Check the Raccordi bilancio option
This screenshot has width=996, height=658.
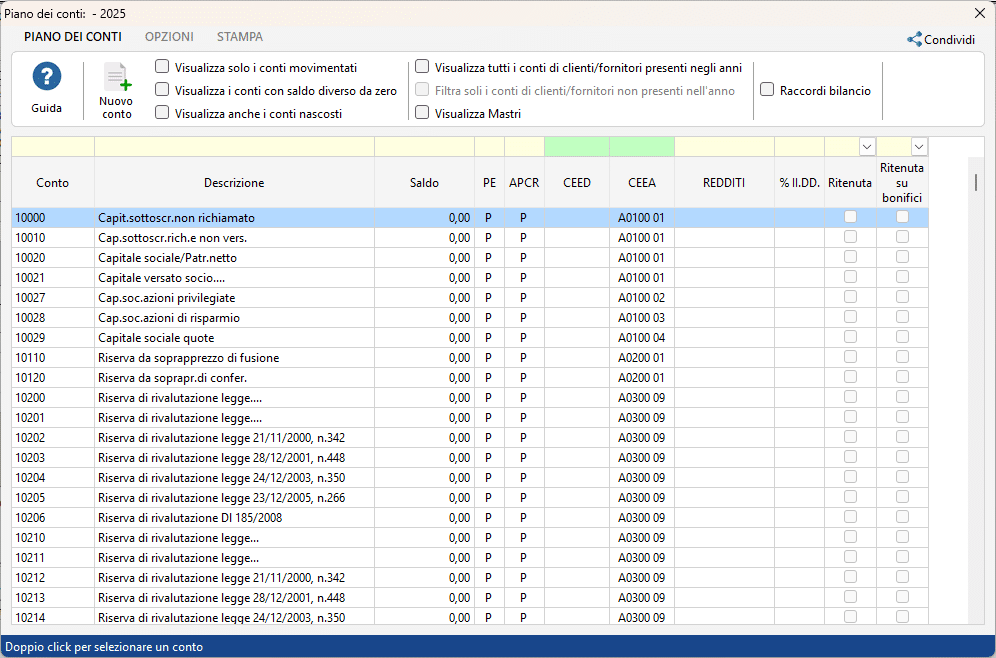(x=767, y=90)
